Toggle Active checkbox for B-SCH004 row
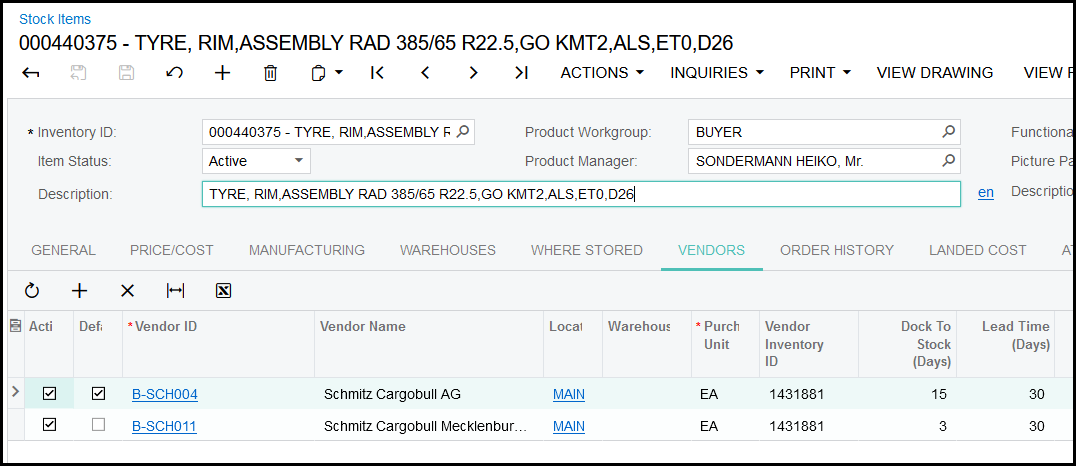1076x466 pixels. click(x=49, y=394)
